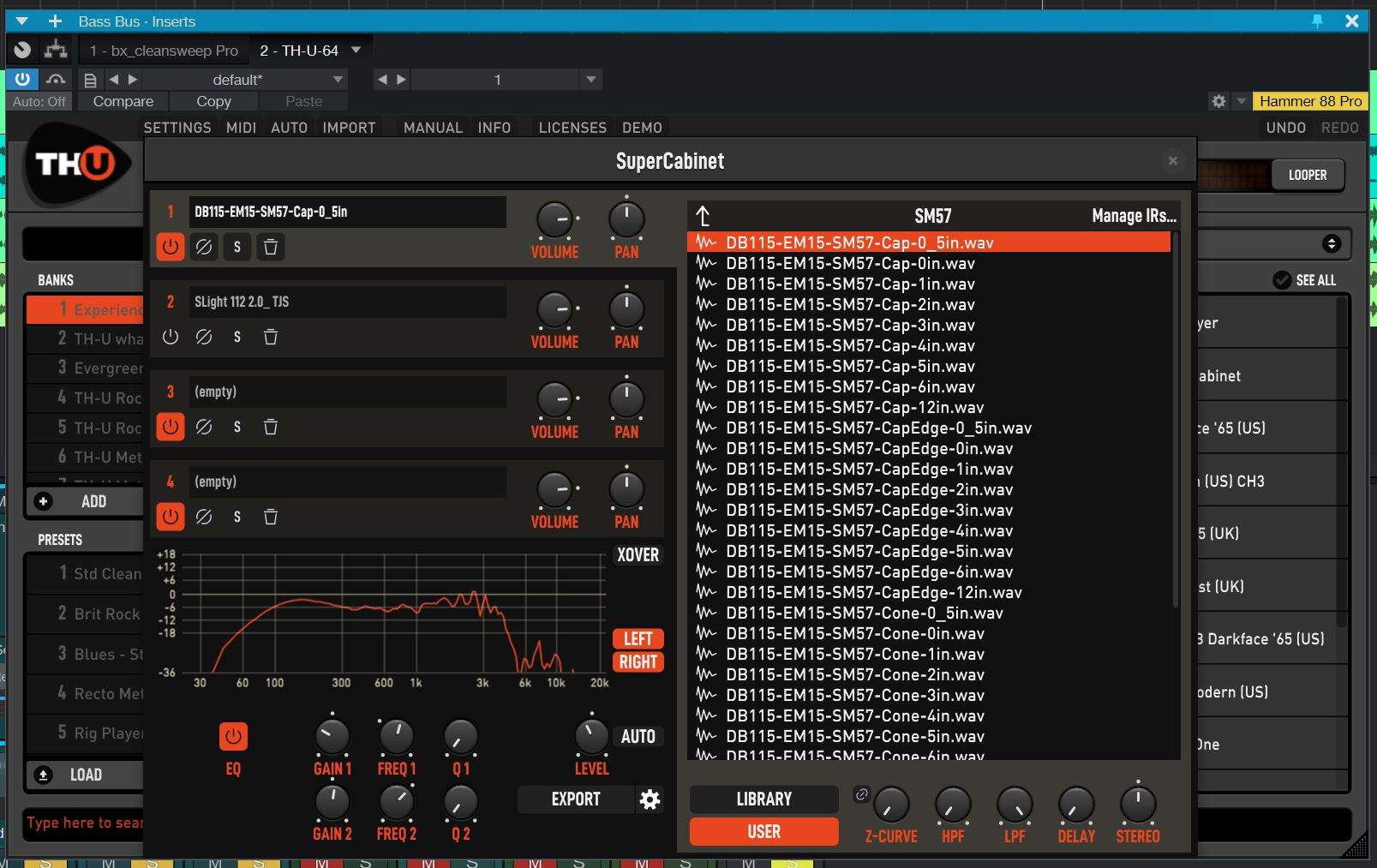The image size is (1377, 868).
Task: Select DB115-EM15-SM57-Cap-3in.wav
Action: click(929, 325)
